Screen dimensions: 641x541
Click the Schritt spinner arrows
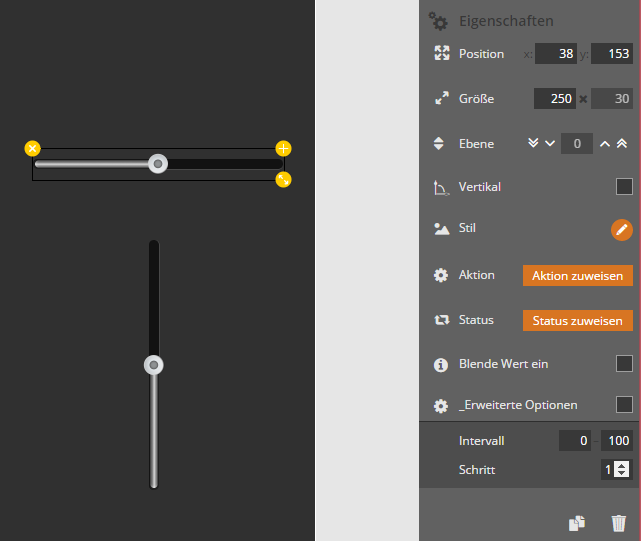(622, 470)
